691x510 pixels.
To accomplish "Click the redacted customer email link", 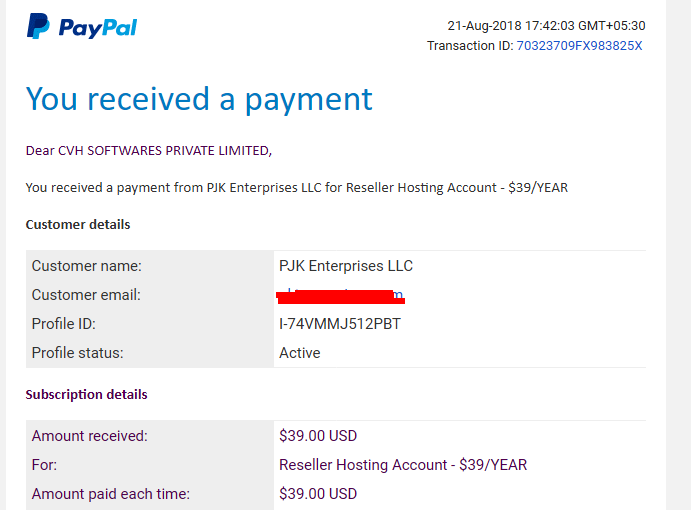I will tap(341, 295).
